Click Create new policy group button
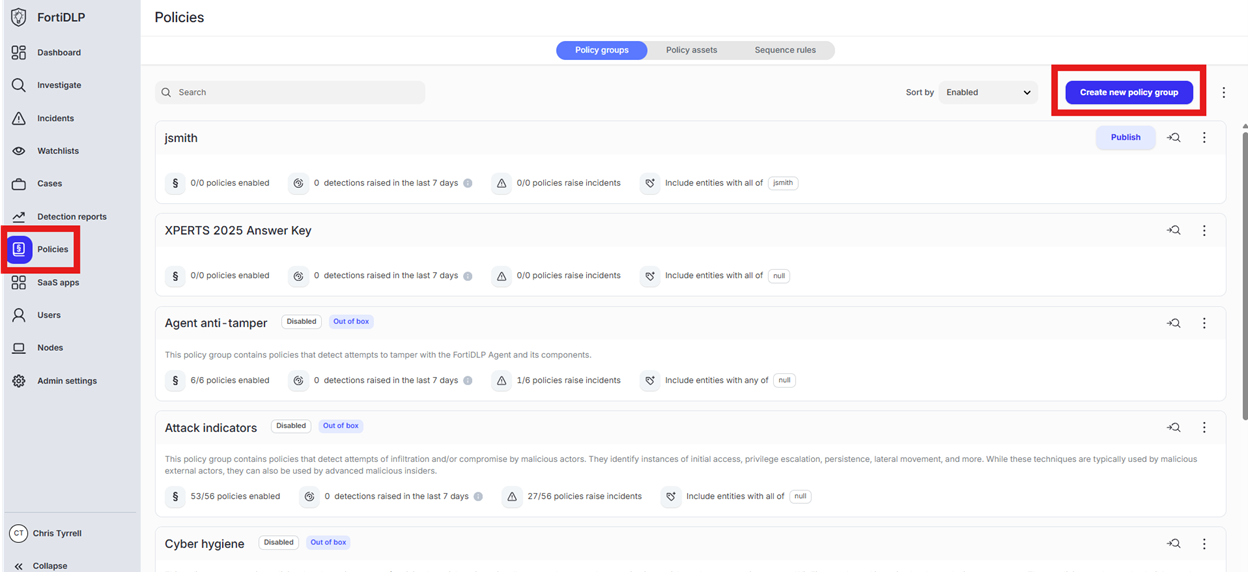1248x572 pixels. (x=1129, y=92)
